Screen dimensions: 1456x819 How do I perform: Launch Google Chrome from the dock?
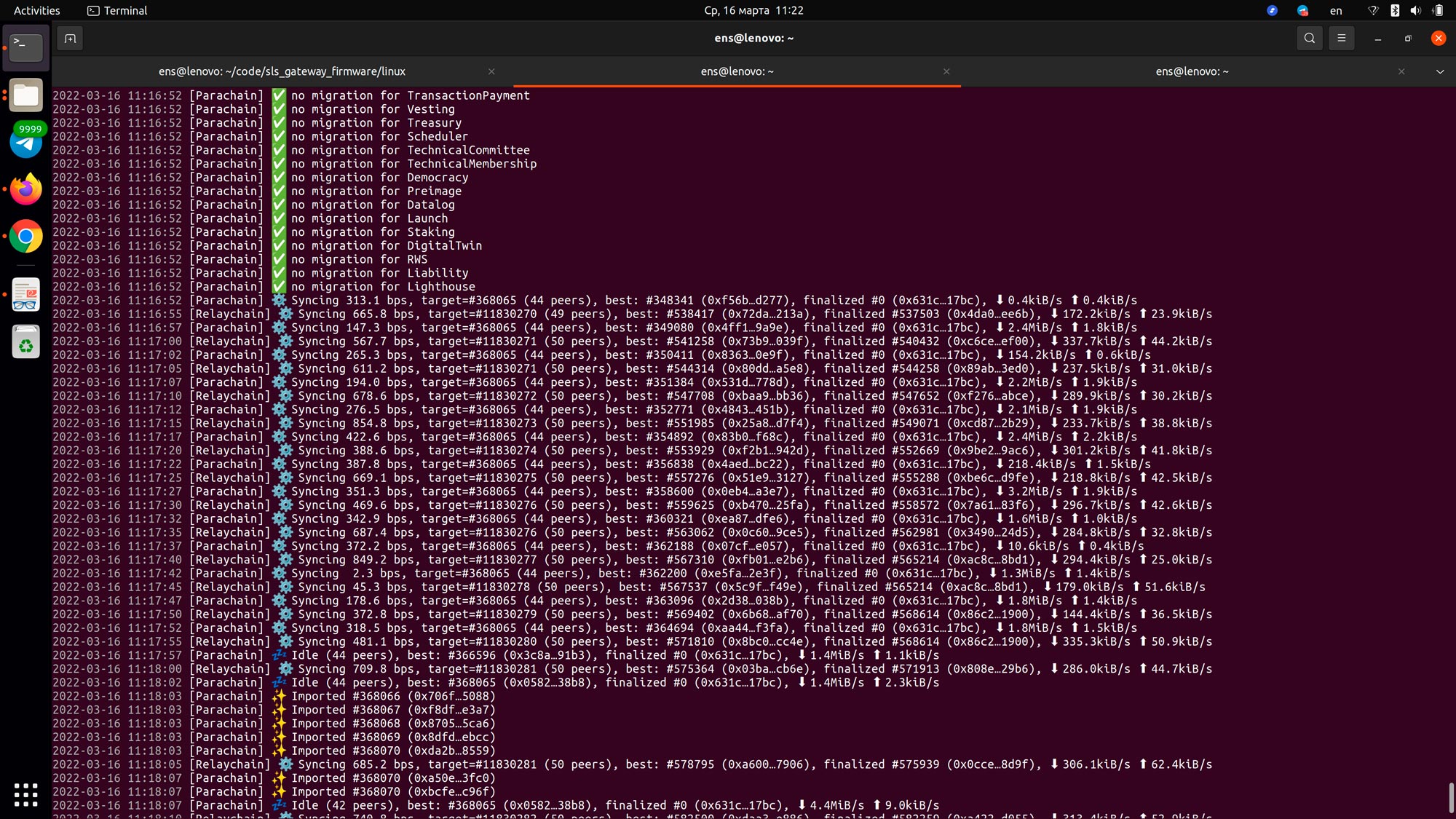(25, 236)
